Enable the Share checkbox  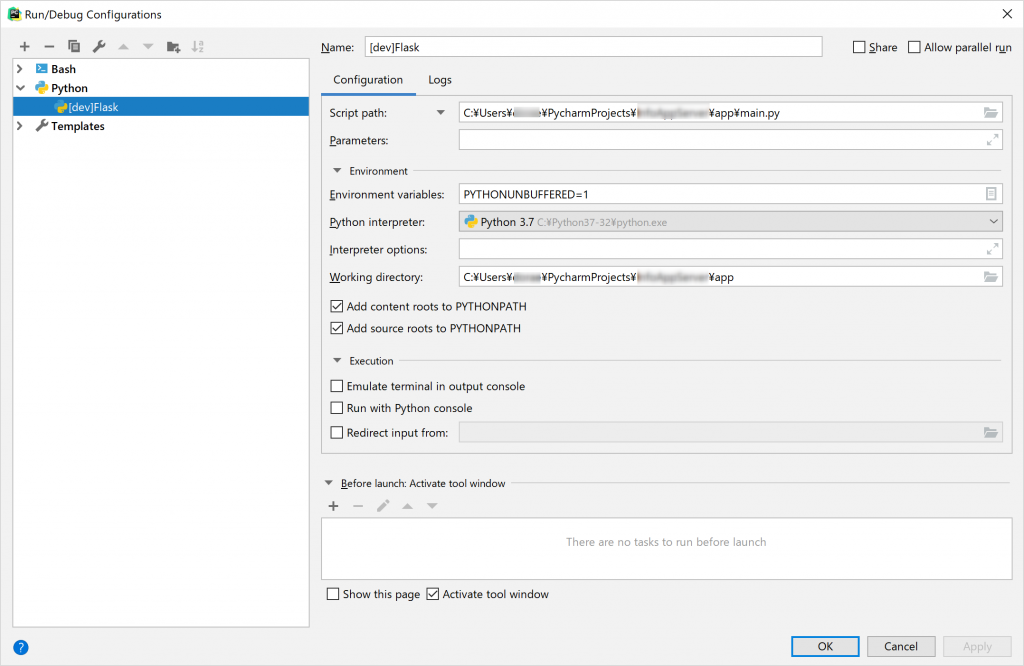pyautogui.click(x=859, y=47)
